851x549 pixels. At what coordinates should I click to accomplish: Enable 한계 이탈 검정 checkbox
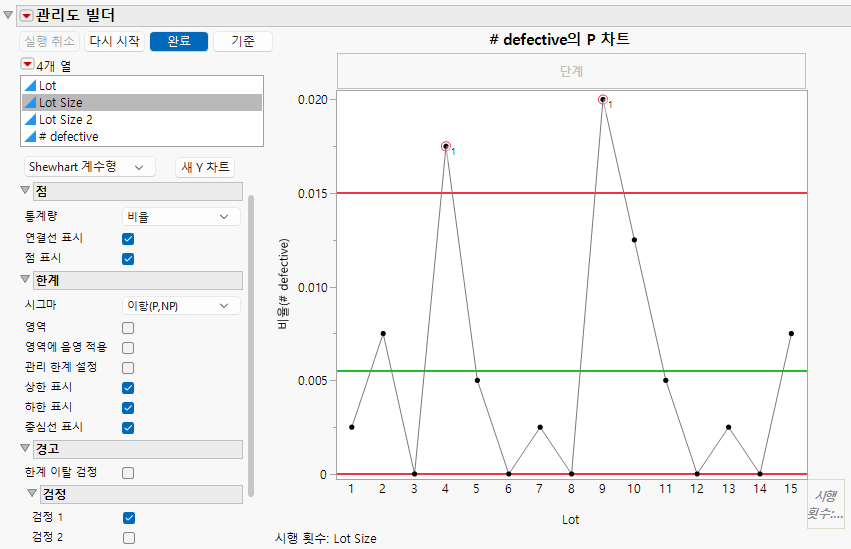128,473
